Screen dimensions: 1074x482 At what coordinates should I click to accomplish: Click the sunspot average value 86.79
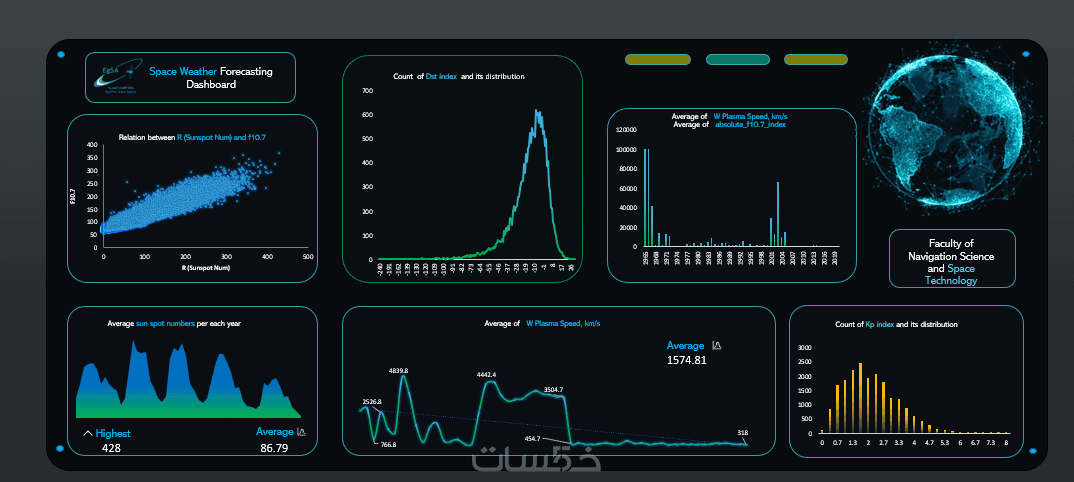click(x=274, y=448)
